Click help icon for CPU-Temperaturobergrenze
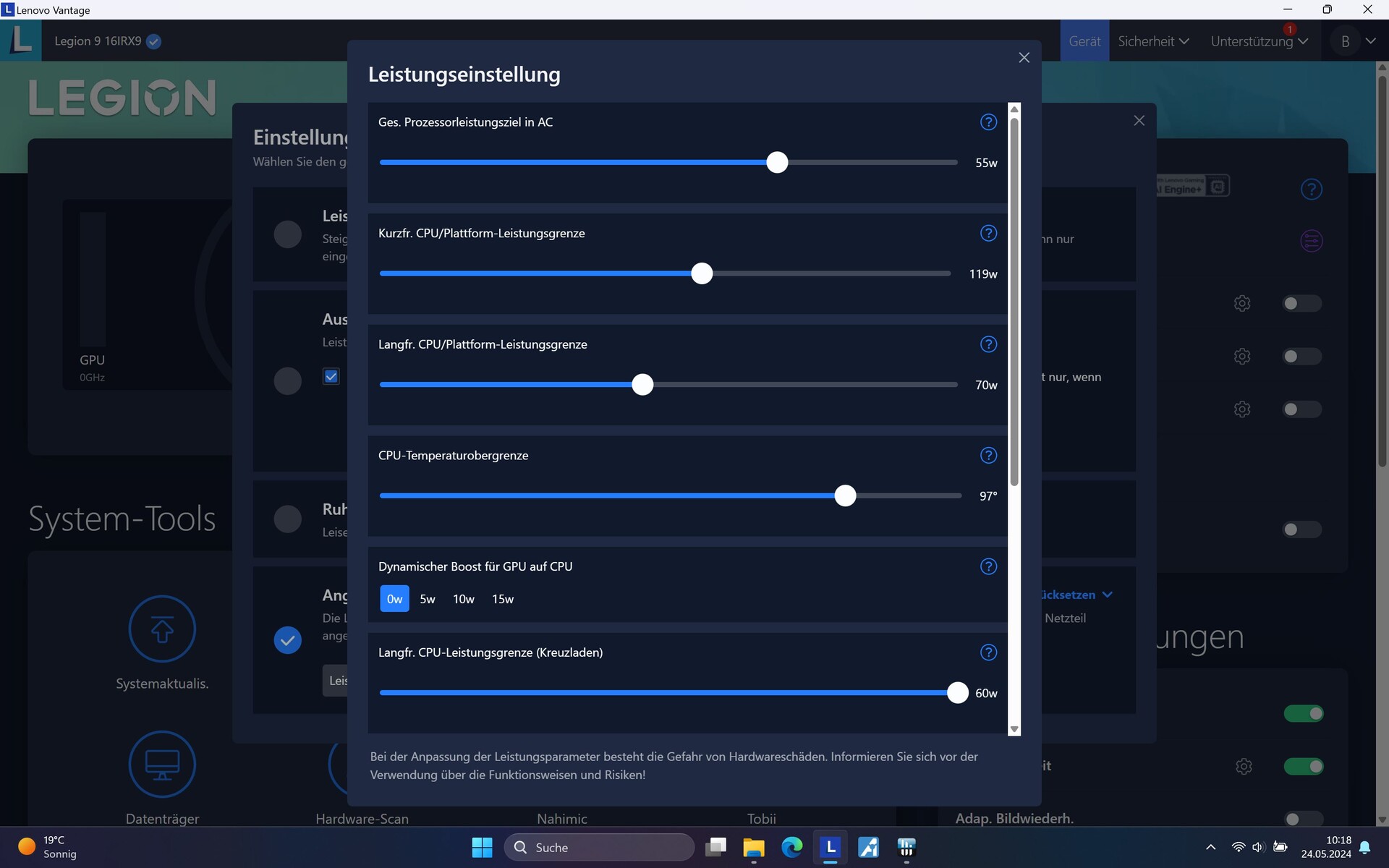This screenshot has width=1389, height=868. coord(988,455)
